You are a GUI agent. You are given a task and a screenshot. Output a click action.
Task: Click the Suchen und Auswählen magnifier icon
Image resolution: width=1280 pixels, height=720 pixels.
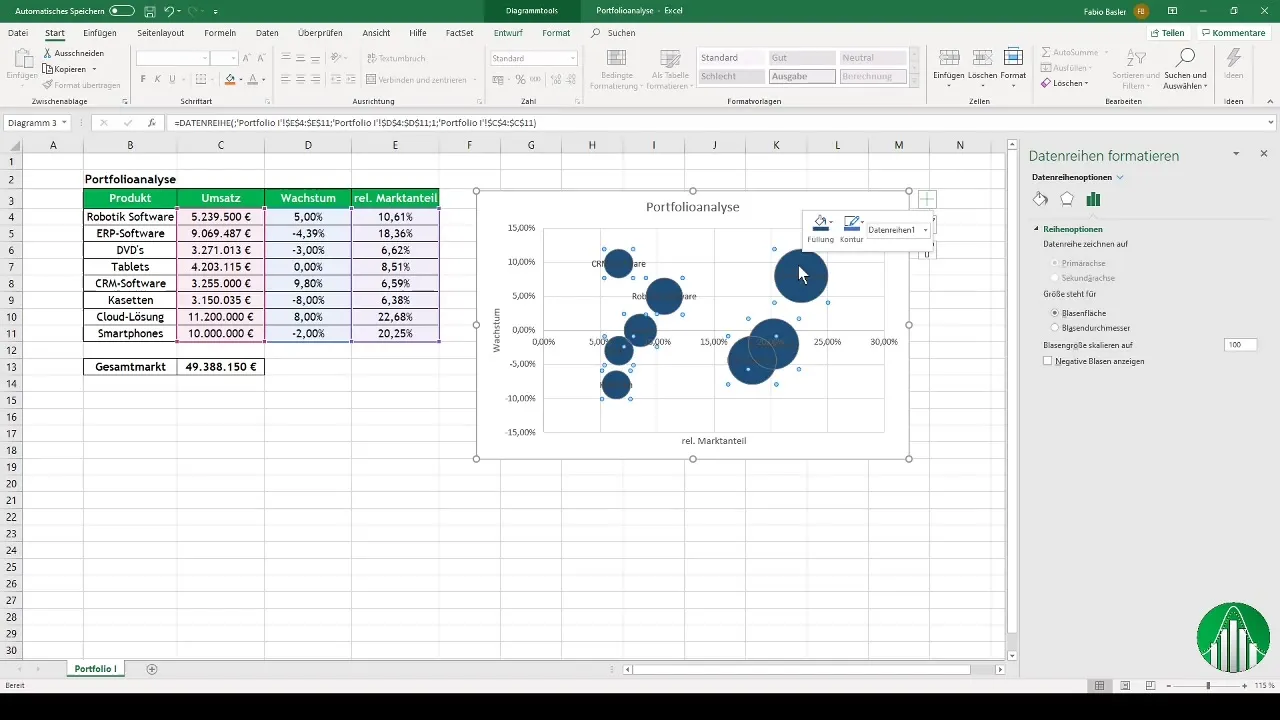coord(1186,57)
